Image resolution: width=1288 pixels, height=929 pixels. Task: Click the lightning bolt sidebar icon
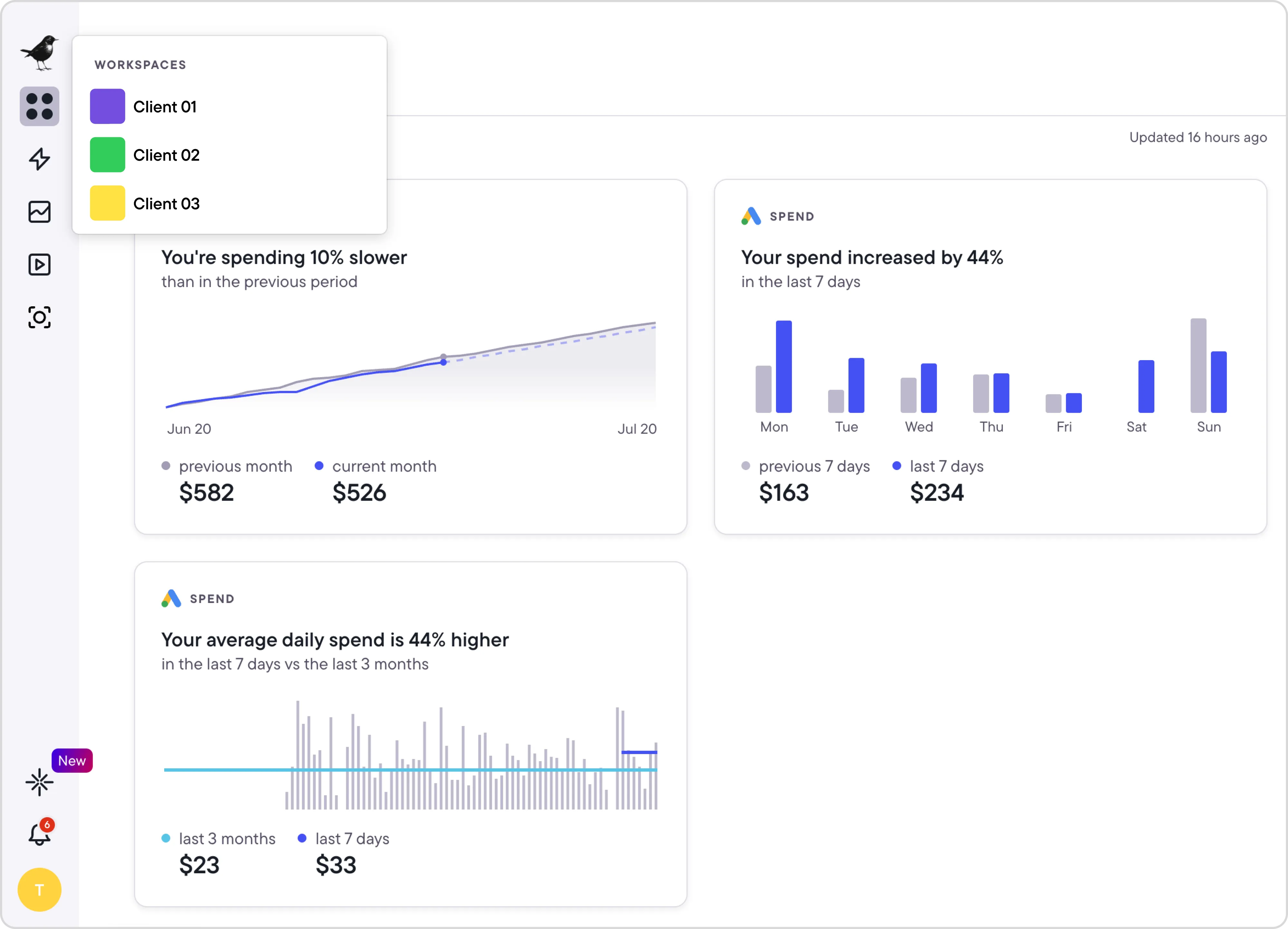pyautogui.click(x=40, y=159)
